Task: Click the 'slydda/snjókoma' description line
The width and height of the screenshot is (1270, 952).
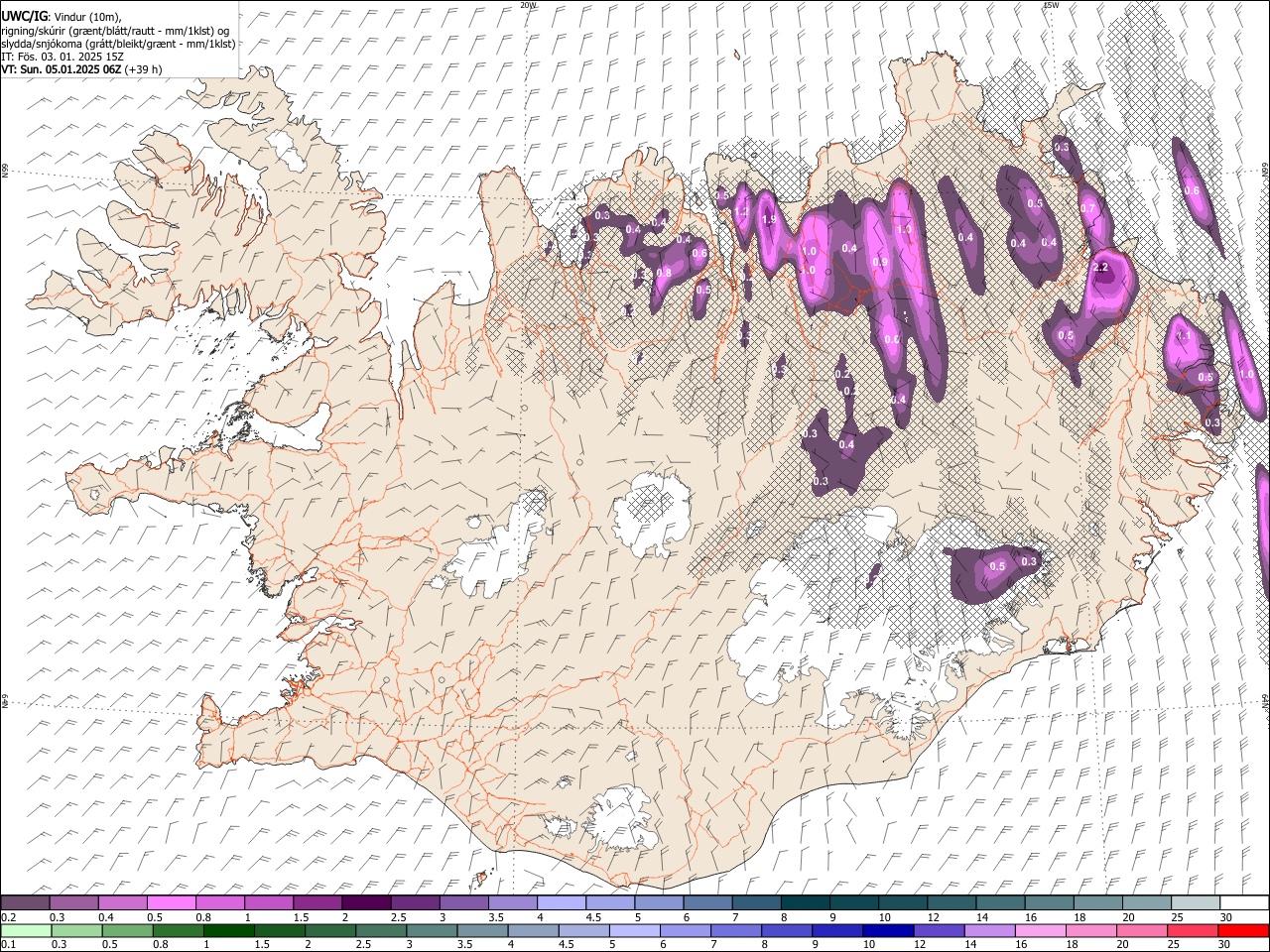Action: click(x=118, y=44)
